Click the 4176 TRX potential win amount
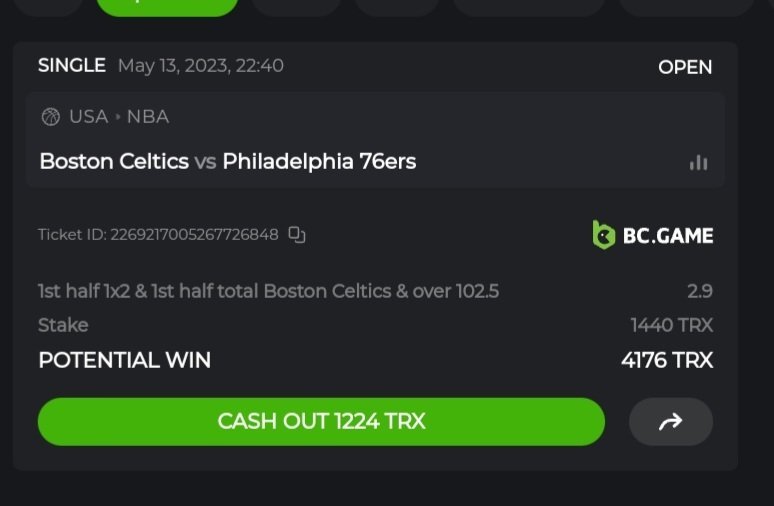This screenshot has width=774, height=506. (666, 360)
